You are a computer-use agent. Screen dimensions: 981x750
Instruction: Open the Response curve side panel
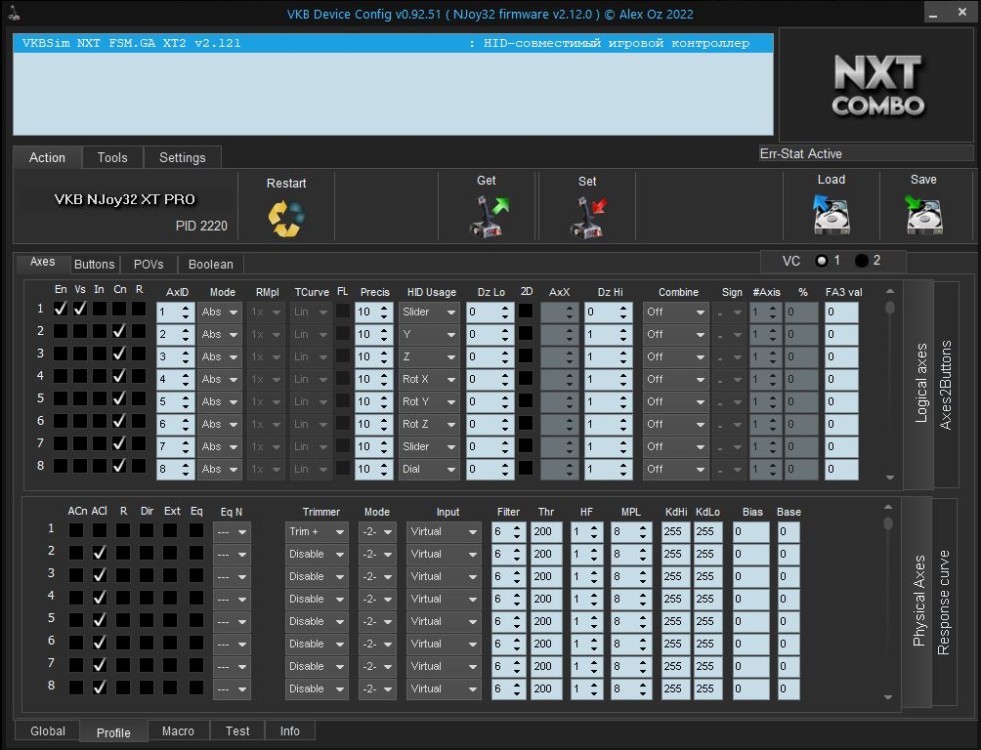tap(943, 602)
